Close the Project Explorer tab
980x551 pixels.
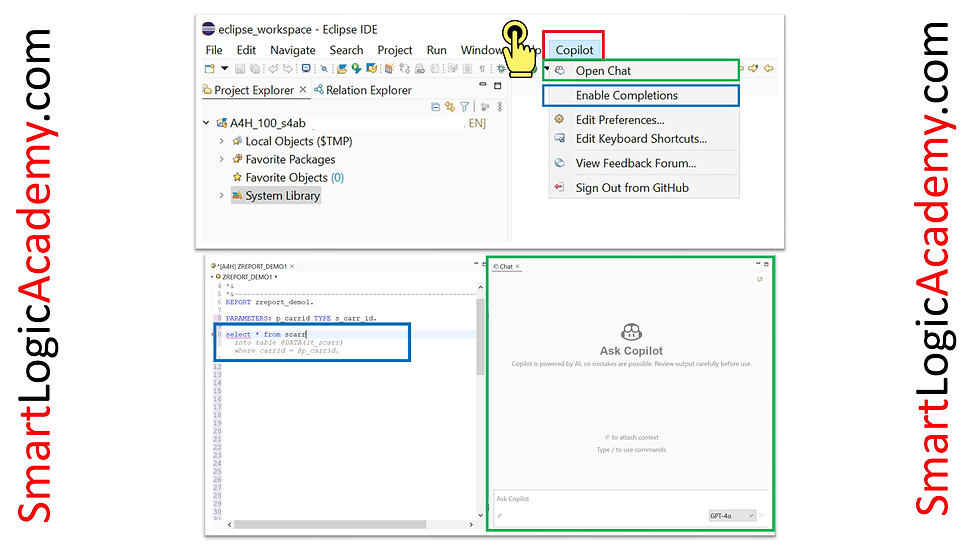tap(302, 89)
